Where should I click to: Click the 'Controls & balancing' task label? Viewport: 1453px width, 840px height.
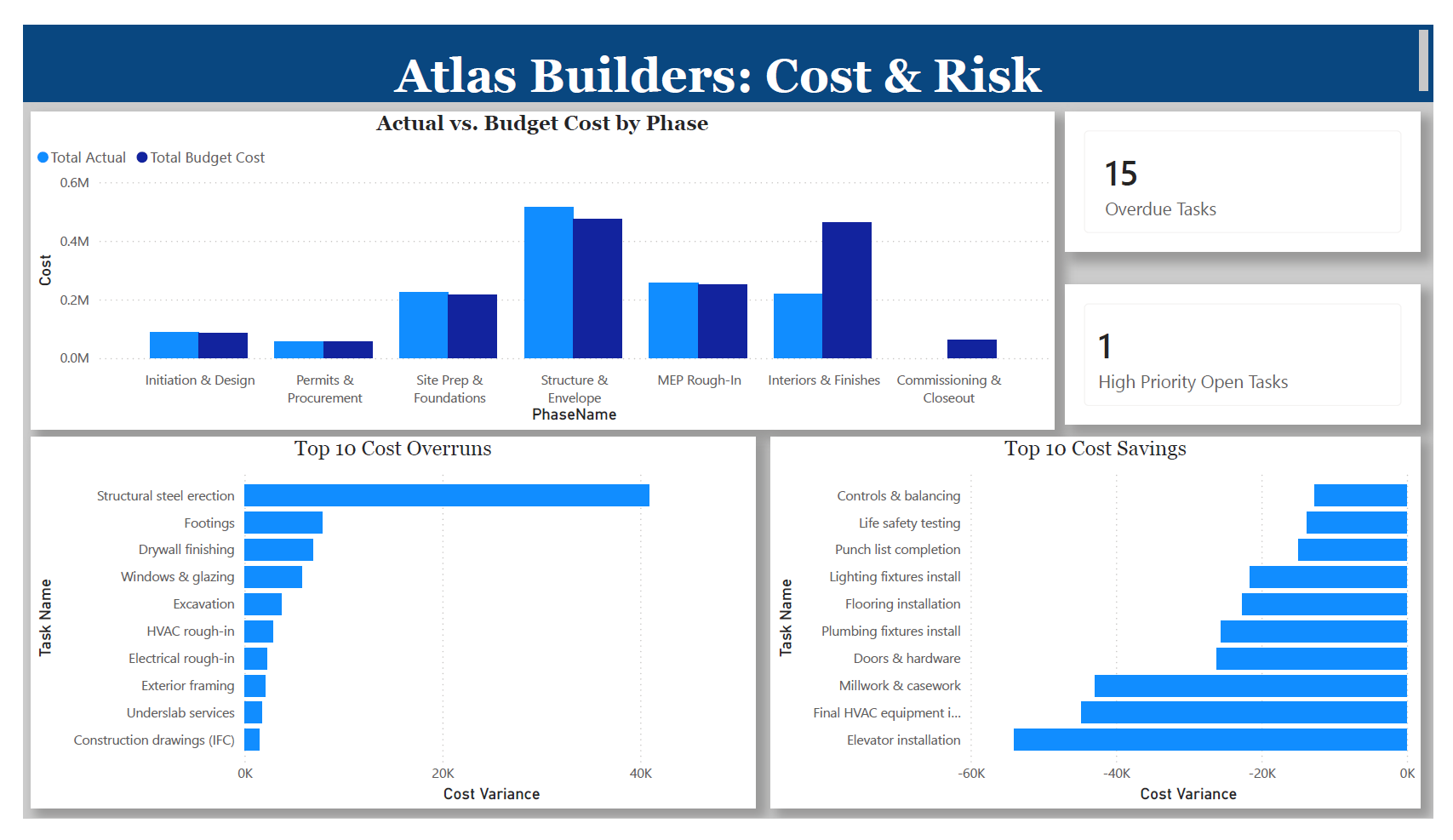click(899, 496)
